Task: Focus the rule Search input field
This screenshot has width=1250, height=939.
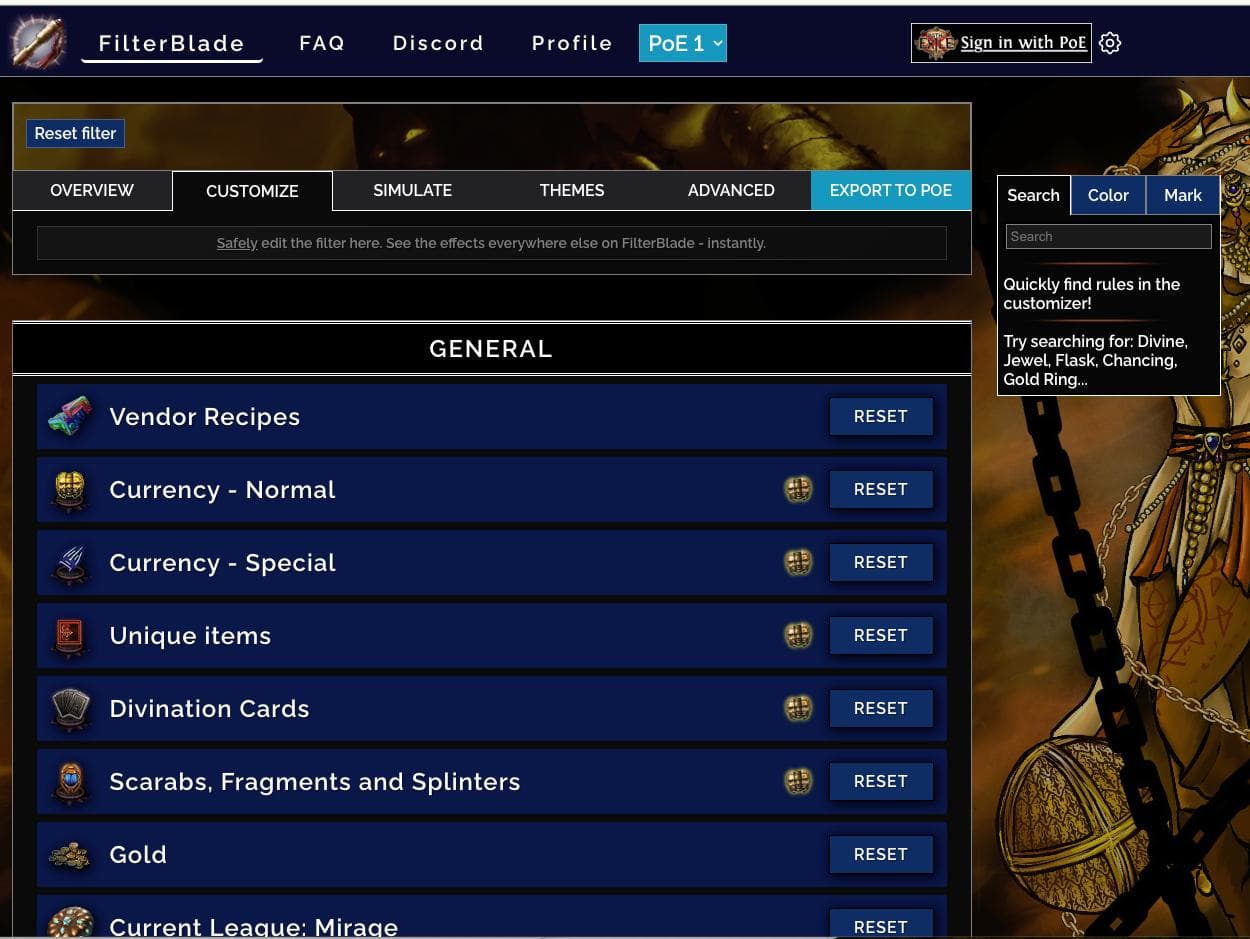Action: pos(1108,236)
